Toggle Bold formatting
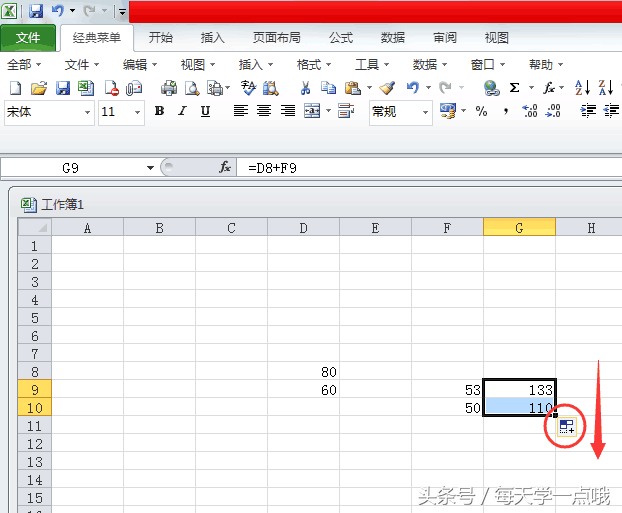Viewport: 622px width, 513px height. coord(159,111)
